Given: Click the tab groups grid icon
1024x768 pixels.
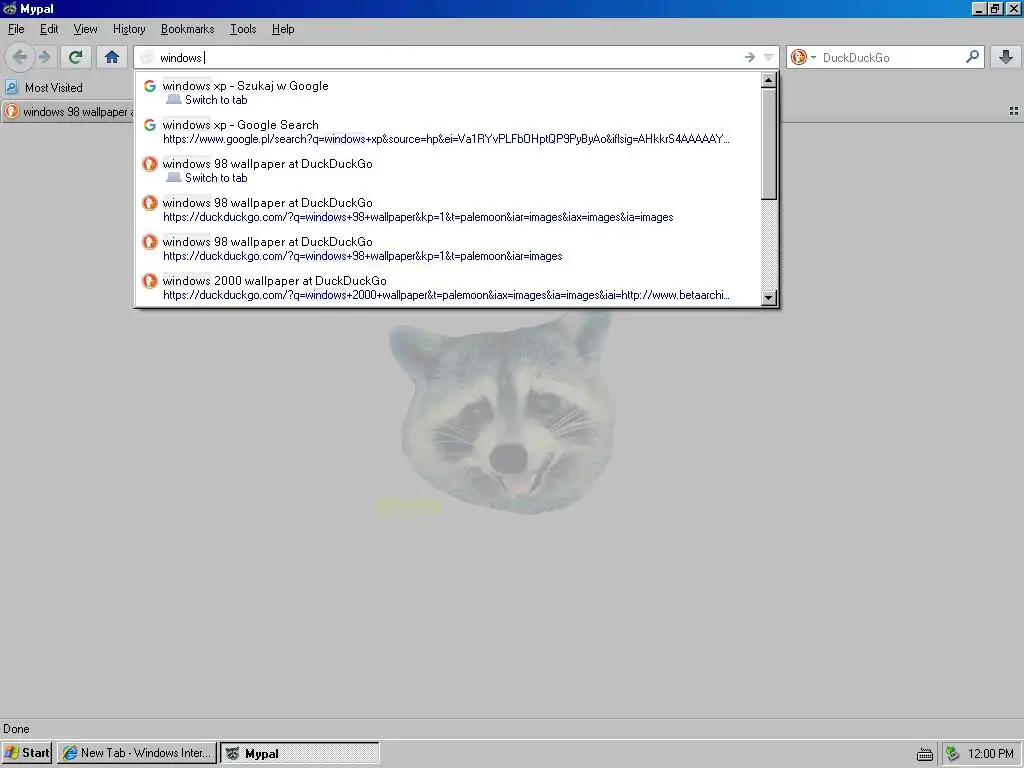Looking at the screenshot, I should 1014,112.
